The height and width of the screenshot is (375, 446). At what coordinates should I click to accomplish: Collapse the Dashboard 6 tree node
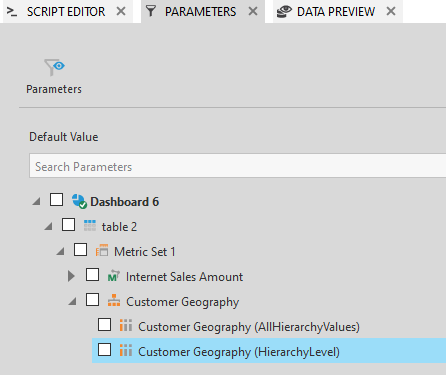point(36,201)
